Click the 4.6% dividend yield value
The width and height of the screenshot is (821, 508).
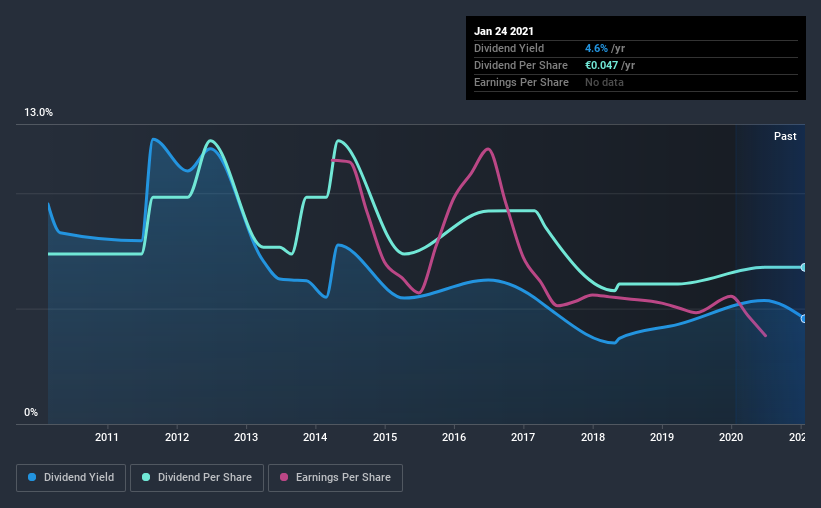(596, 48)
